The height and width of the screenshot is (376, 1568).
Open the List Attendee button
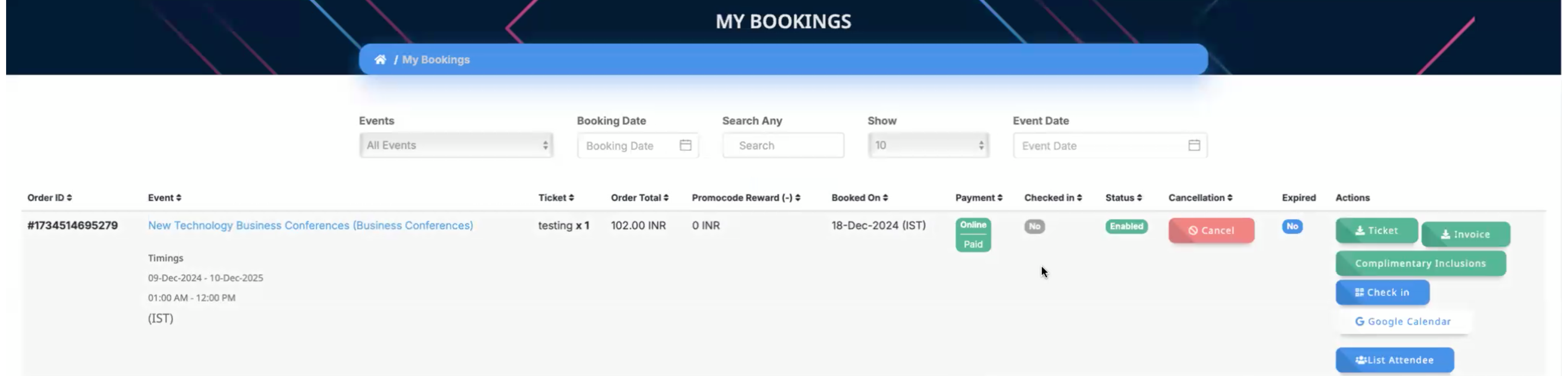(x=1394, y=360)
